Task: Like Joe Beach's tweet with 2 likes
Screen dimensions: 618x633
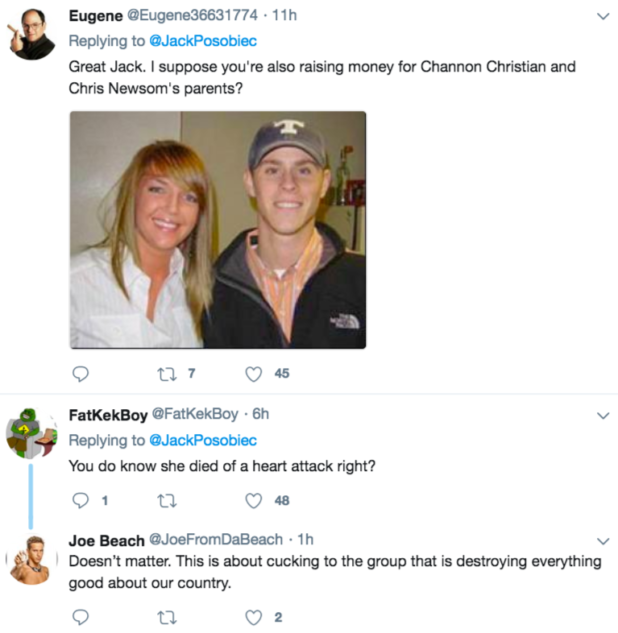Action: pos(254,617)
